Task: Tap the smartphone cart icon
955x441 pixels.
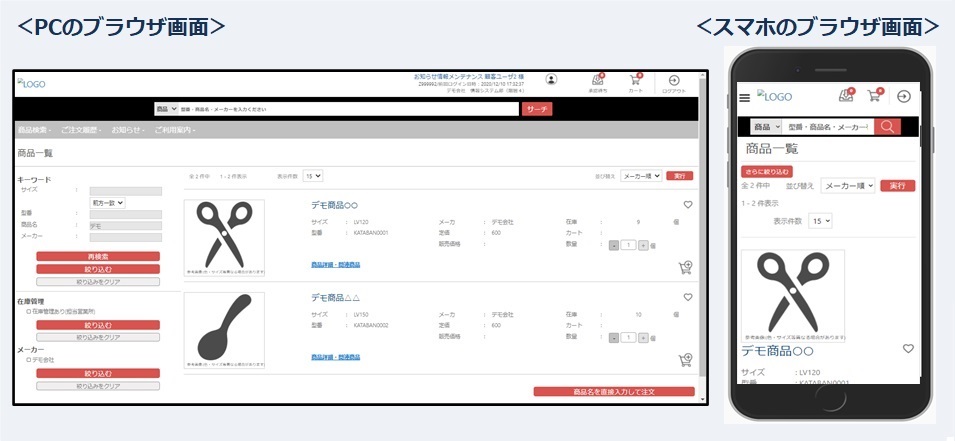Action: [875, 96]
